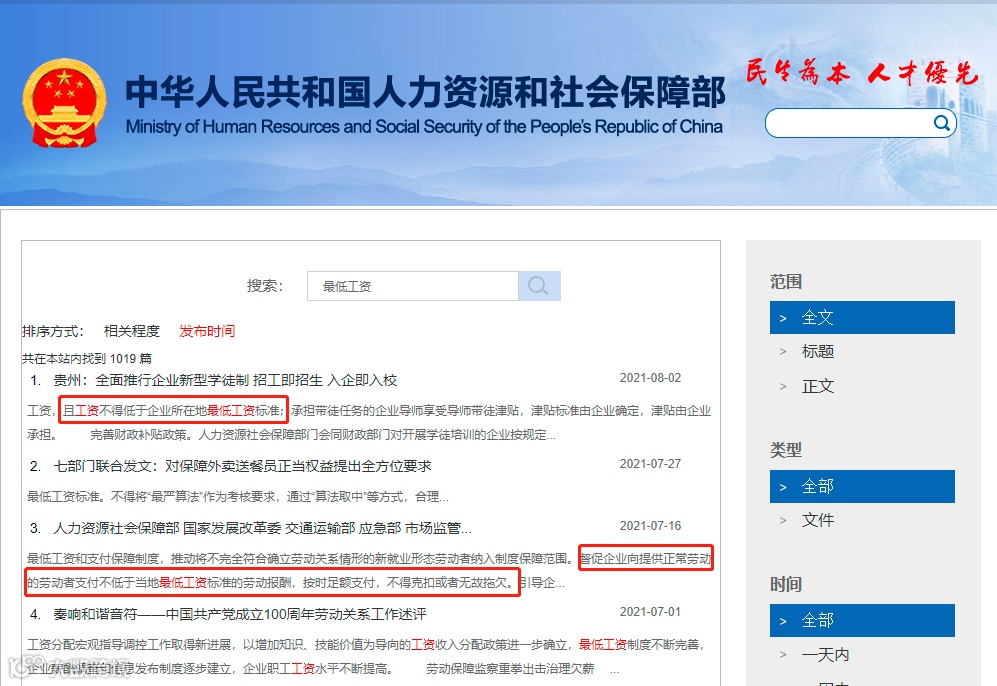Click the header search magnifier icon
997x686 pixels.
point(942,123)
